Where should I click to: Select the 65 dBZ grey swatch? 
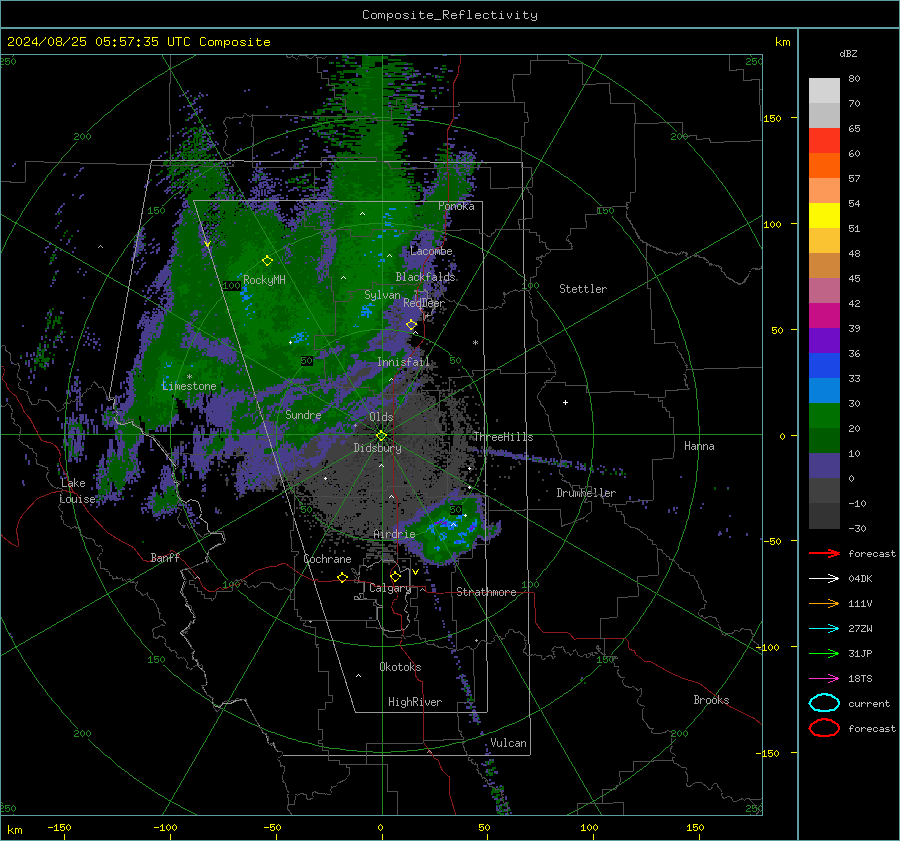[x=824, y=116]
